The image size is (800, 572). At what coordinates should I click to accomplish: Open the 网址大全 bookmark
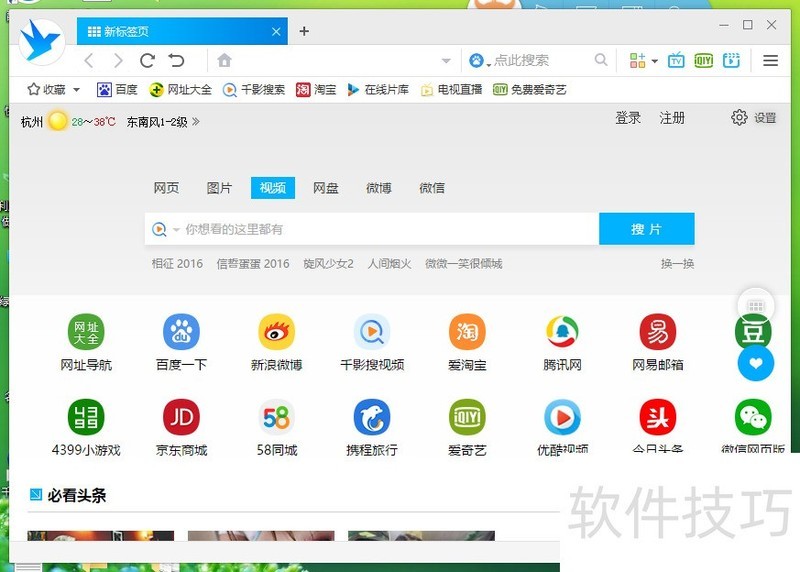(x=180, y=90)
